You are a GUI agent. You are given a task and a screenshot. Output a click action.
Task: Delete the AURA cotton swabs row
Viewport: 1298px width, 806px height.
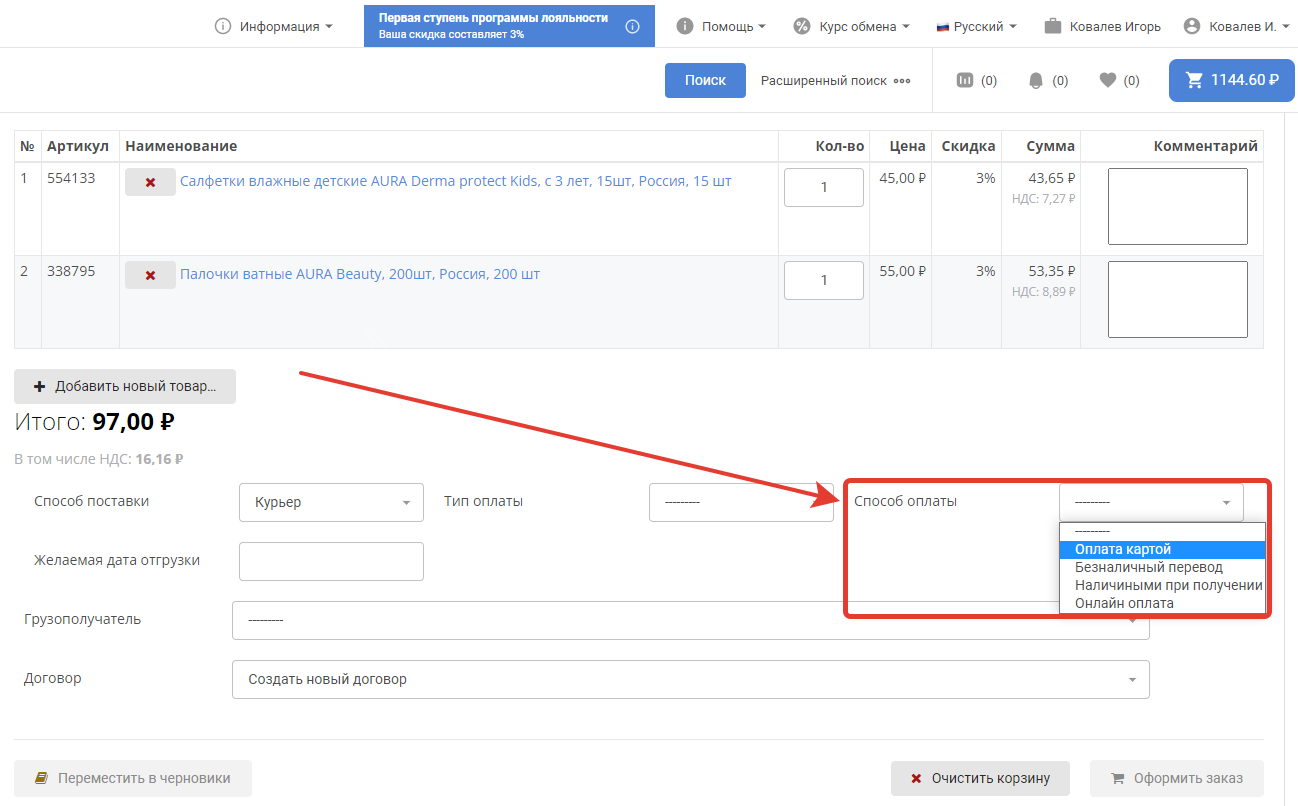(x=150, y=275)
